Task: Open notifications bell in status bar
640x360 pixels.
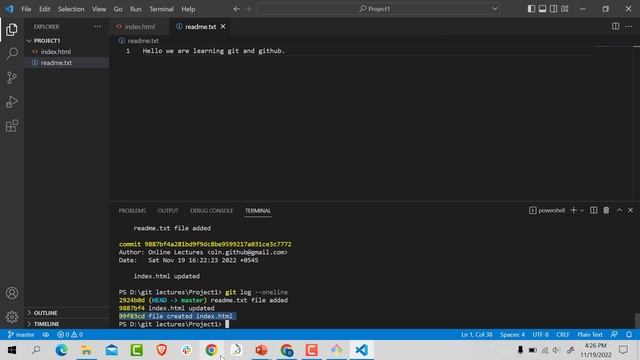Action: pyautogui.click(x=629, y=335)
